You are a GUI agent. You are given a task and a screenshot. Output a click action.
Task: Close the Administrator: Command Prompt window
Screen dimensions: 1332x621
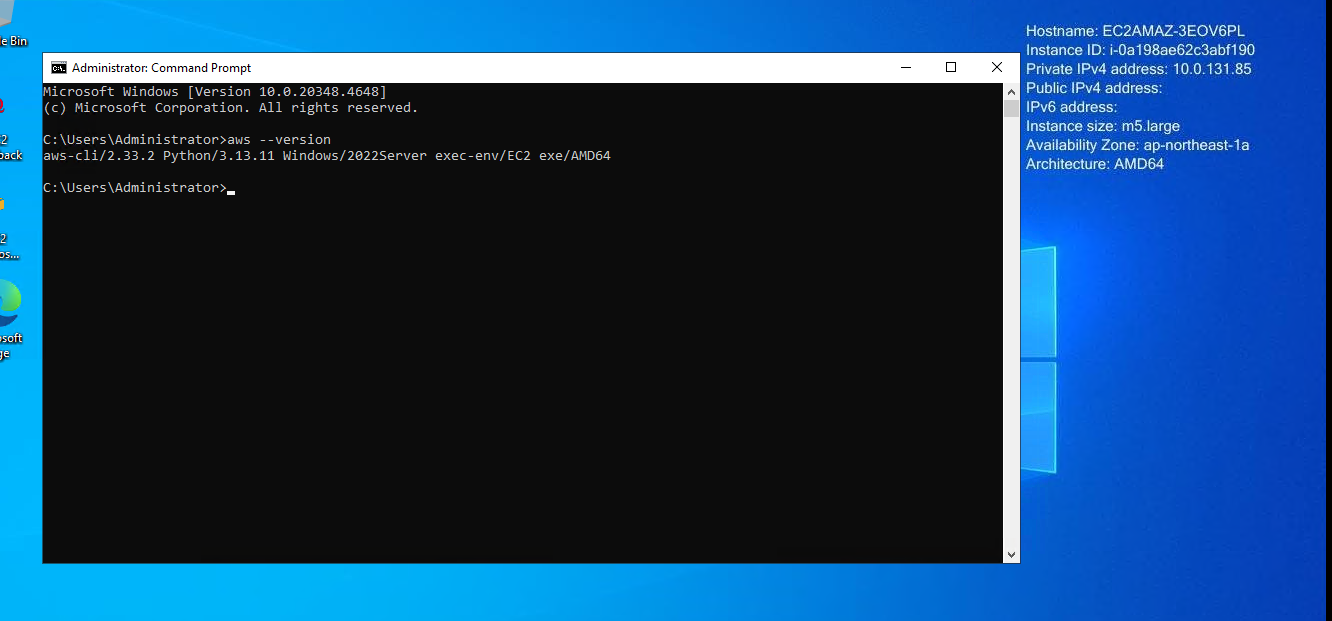[997, 68]
